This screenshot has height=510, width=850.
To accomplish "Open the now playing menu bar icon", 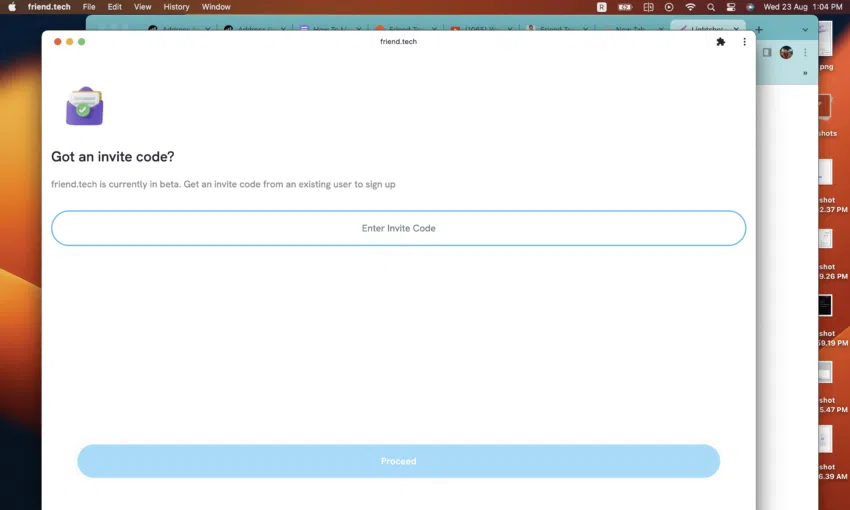I will pyautogui.click(x=669, y=7).
